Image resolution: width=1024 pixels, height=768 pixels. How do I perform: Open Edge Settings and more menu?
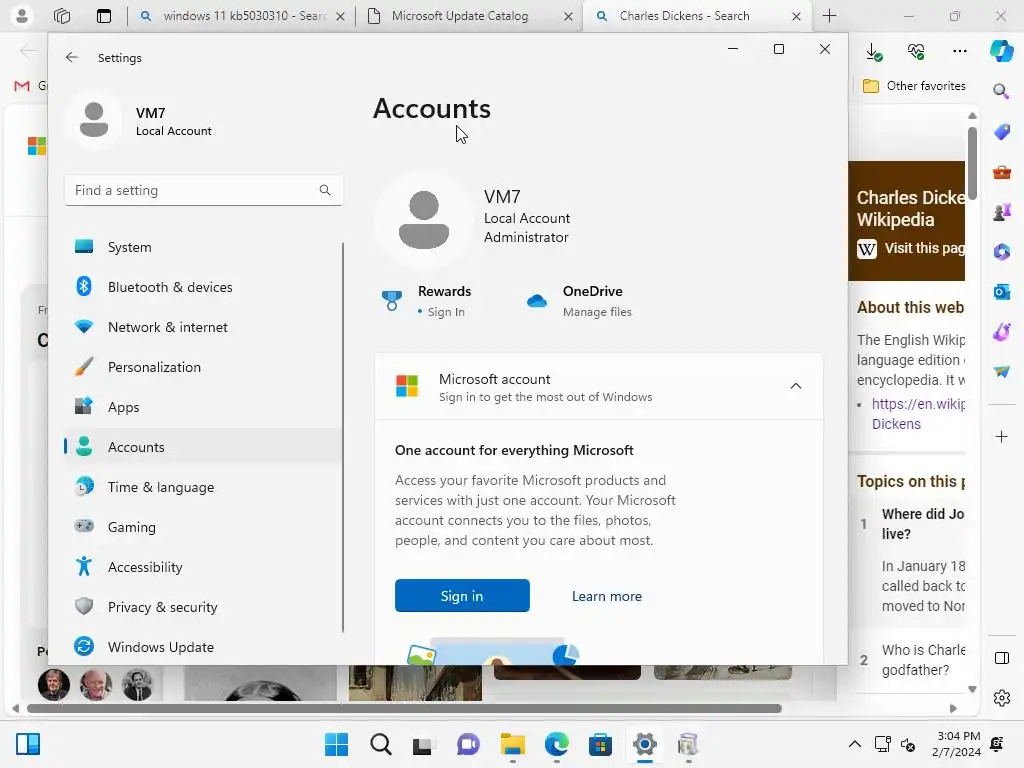click(x=959, y=52)
